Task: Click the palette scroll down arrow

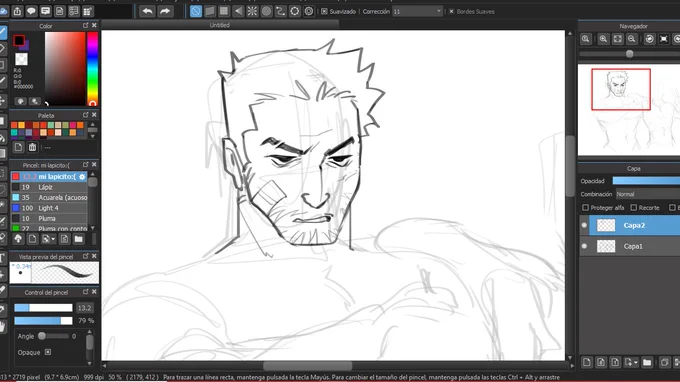Action: [92, 136]
